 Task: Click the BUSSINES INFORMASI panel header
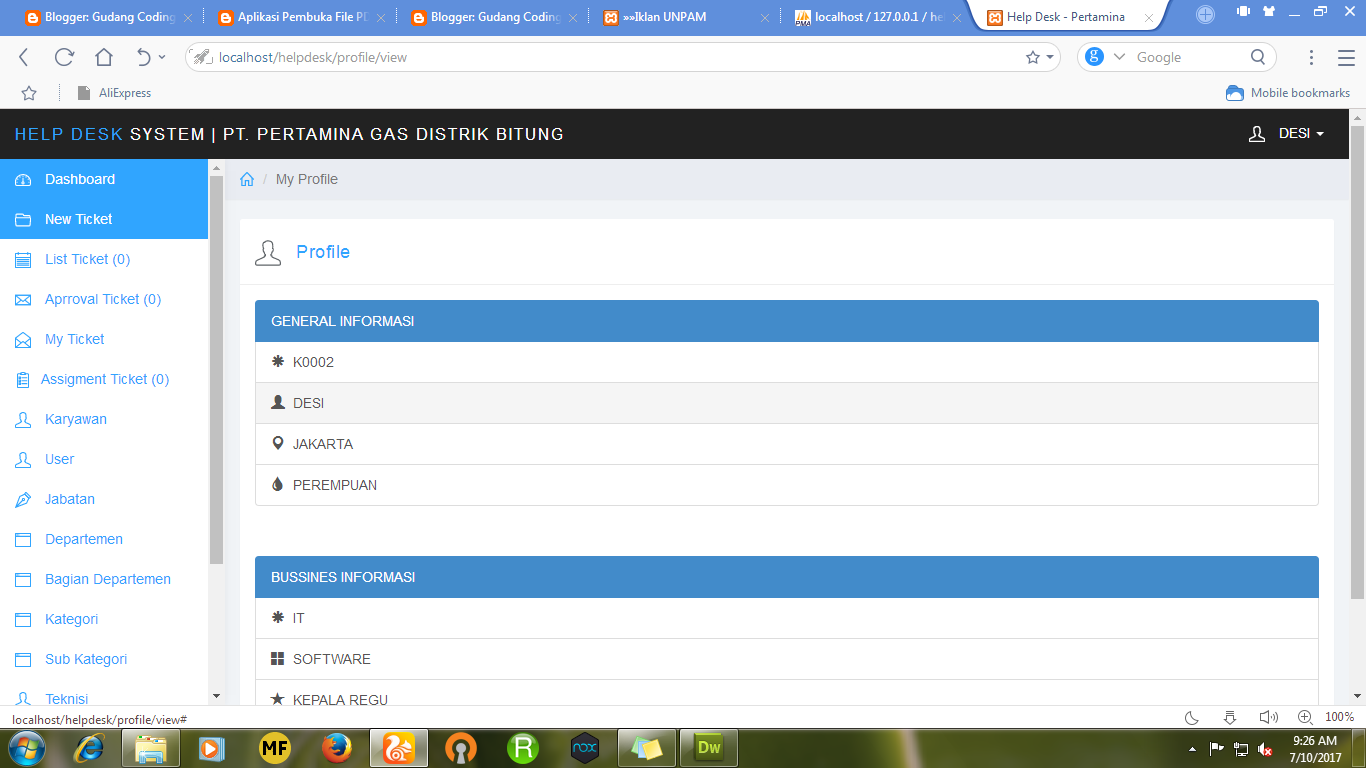click(787, 577)
